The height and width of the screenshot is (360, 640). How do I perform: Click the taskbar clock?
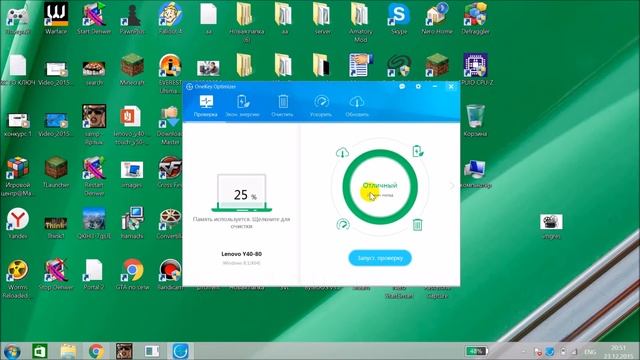tap(618, 351)
